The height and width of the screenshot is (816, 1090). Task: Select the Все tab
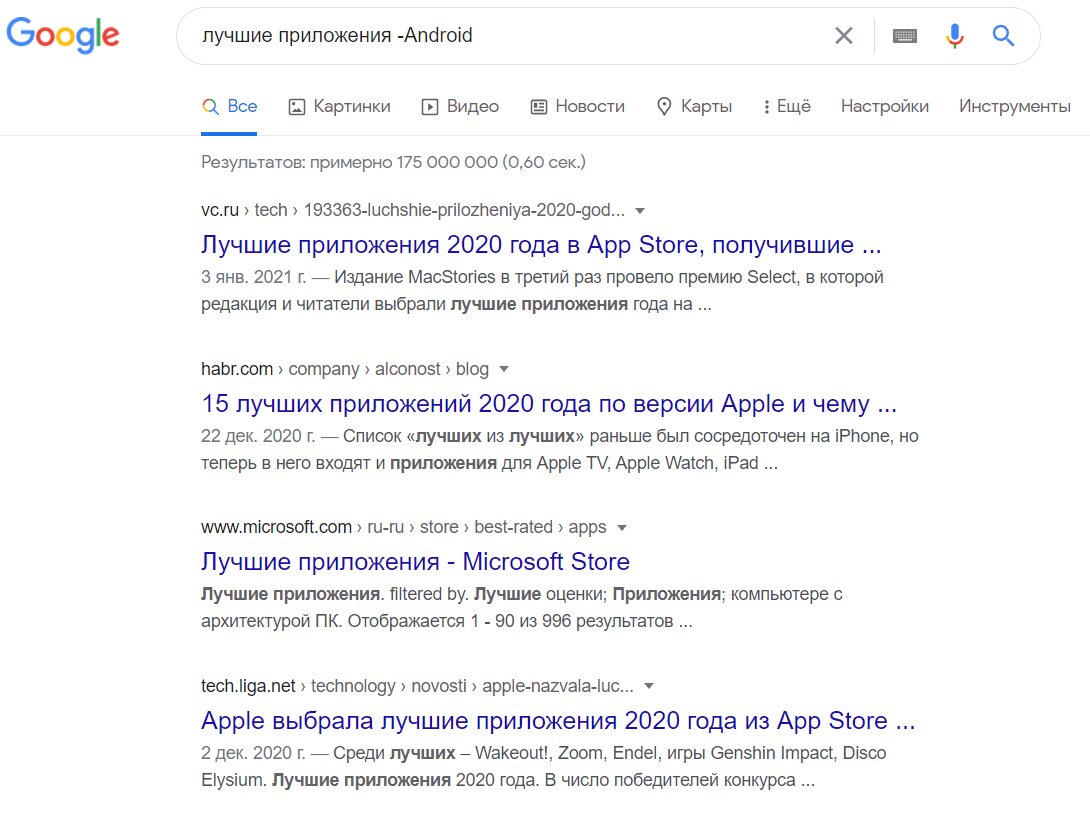coord(229,106)
